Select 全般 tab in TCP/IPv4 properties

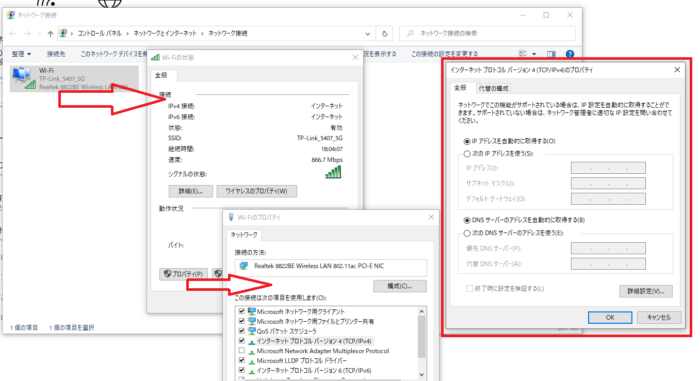tap(460, 88)
